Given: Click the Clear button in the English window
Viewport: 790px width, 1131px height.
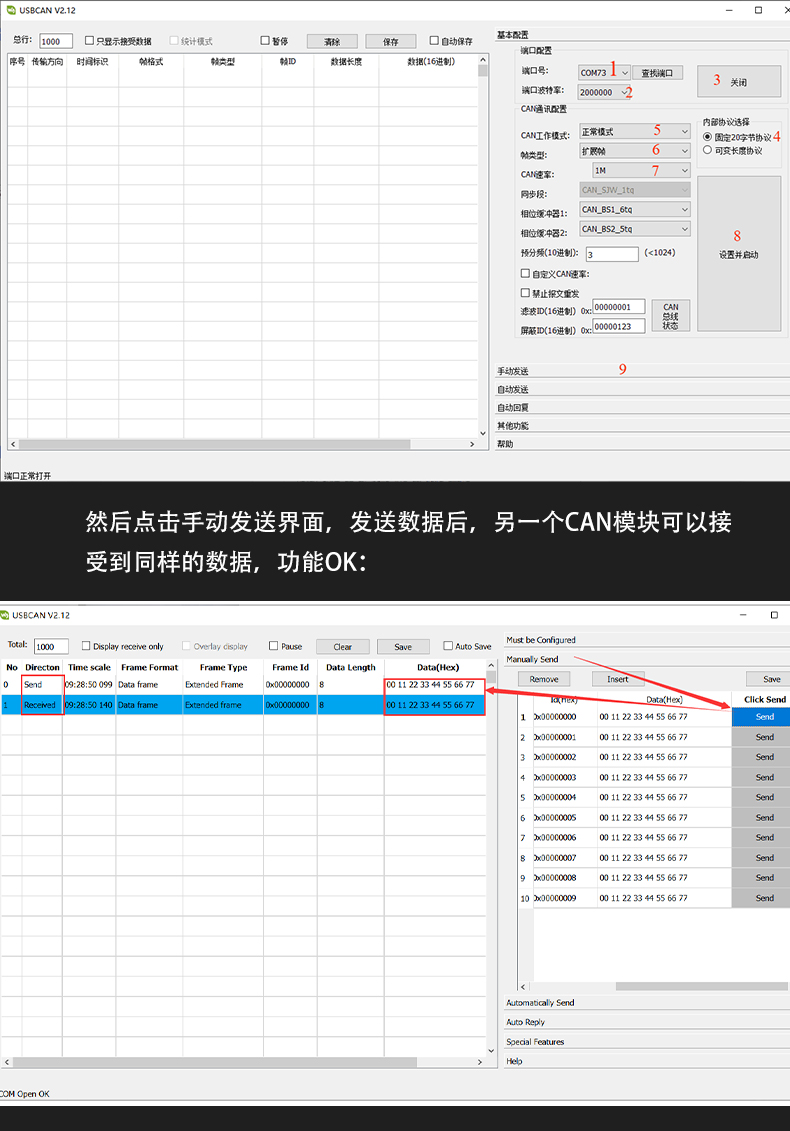Looking at the screenshot, I should click(x=343, y=647).
